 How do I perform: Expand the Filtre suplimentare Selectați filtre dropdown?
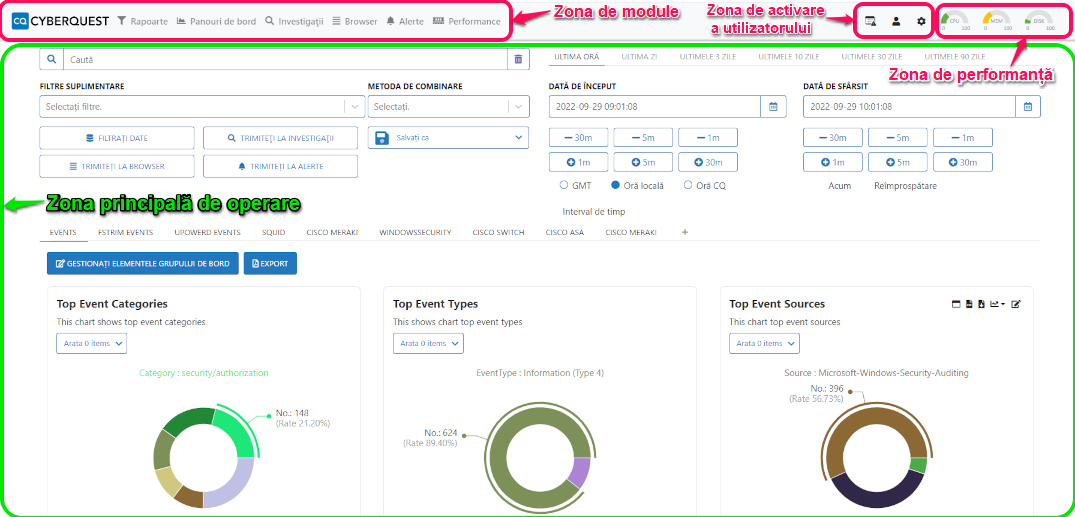pos(354,107)
